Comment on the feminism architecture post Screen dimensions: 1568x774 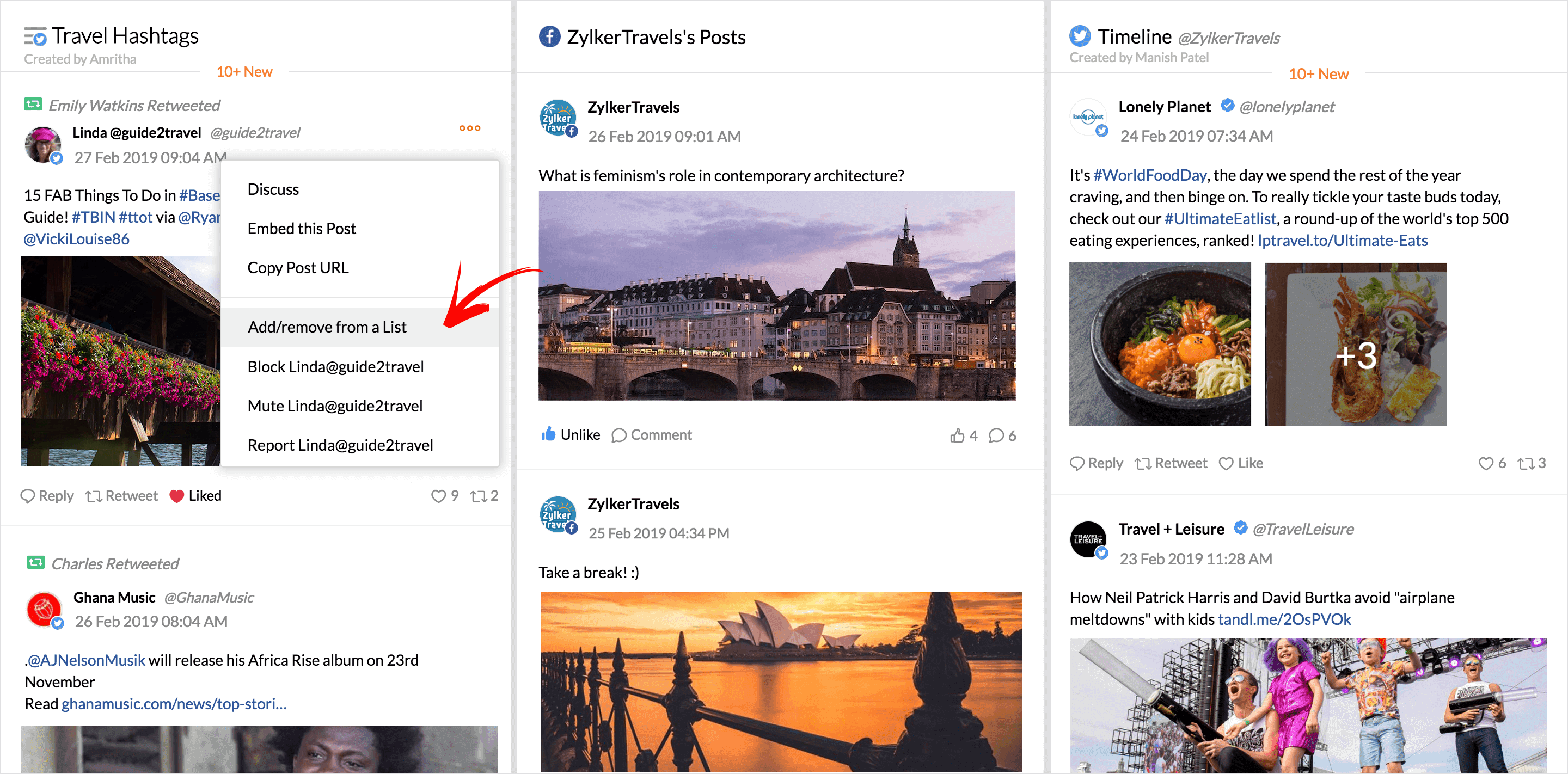pos(651,434)
